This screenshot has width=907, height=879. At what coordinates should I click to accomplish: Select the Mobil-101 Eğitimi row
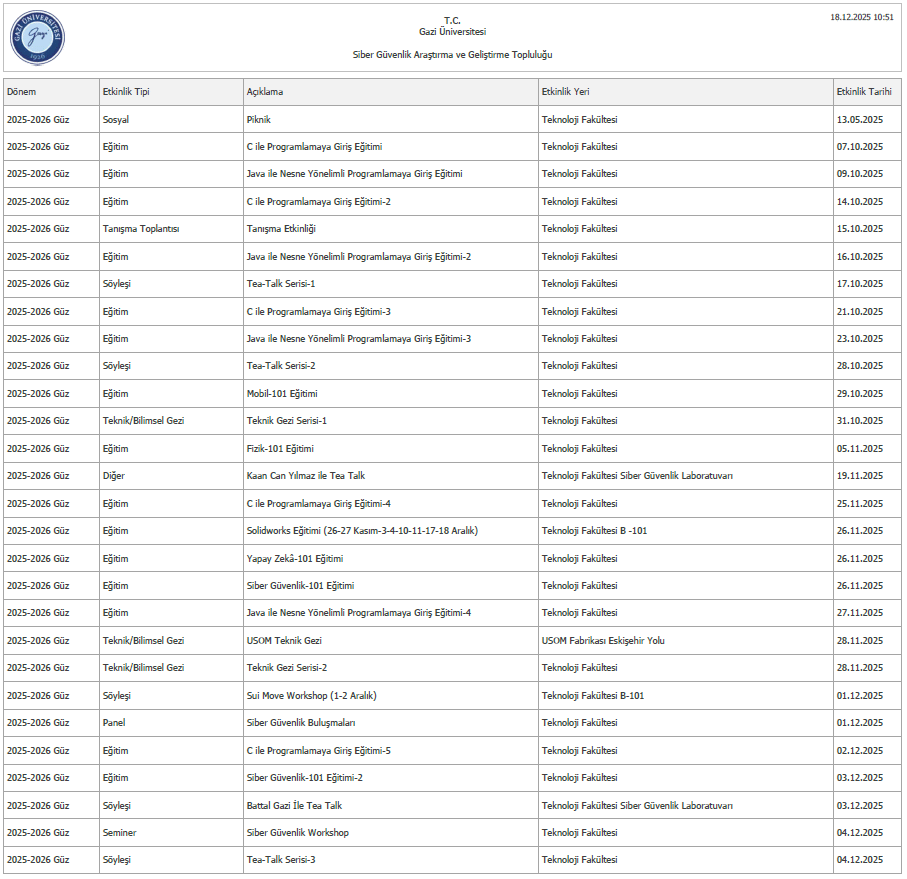point(282,394)
